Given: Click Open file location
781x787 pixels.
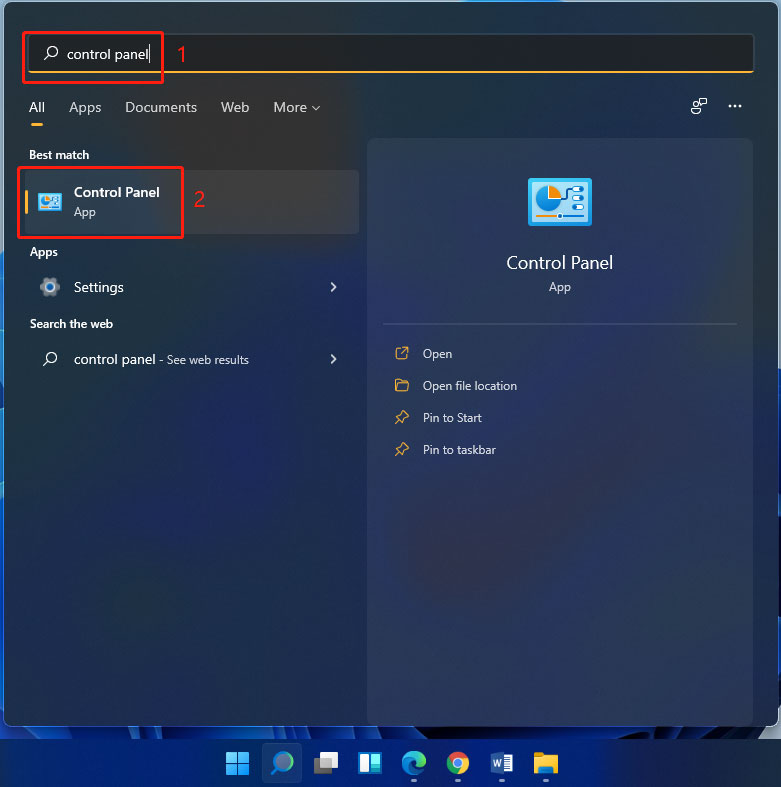Looking at the screenshot, I should (470, 385).
